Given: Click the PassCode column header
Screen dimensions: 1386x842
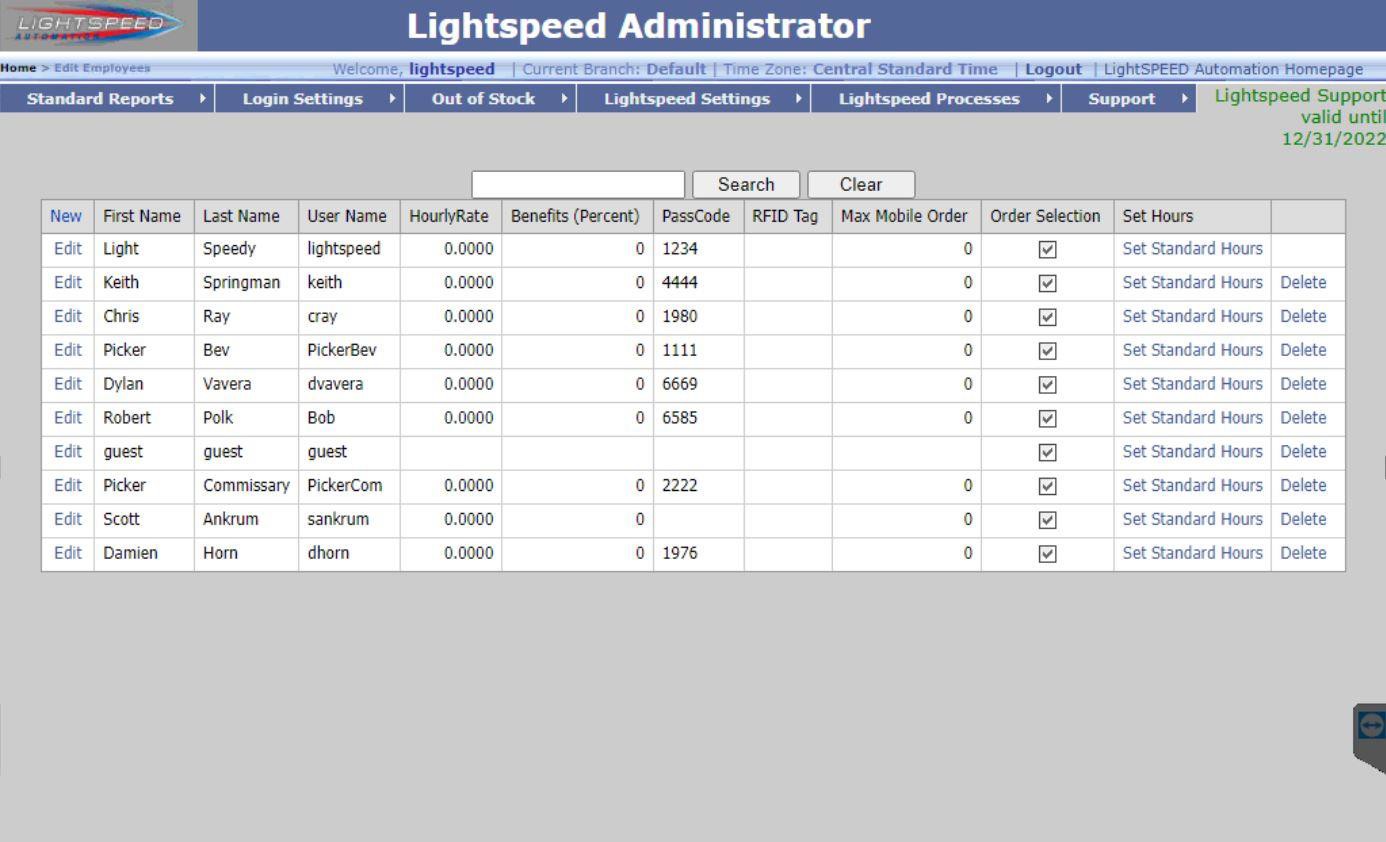Looking at the screenshot, I should [x=696, y=216].
